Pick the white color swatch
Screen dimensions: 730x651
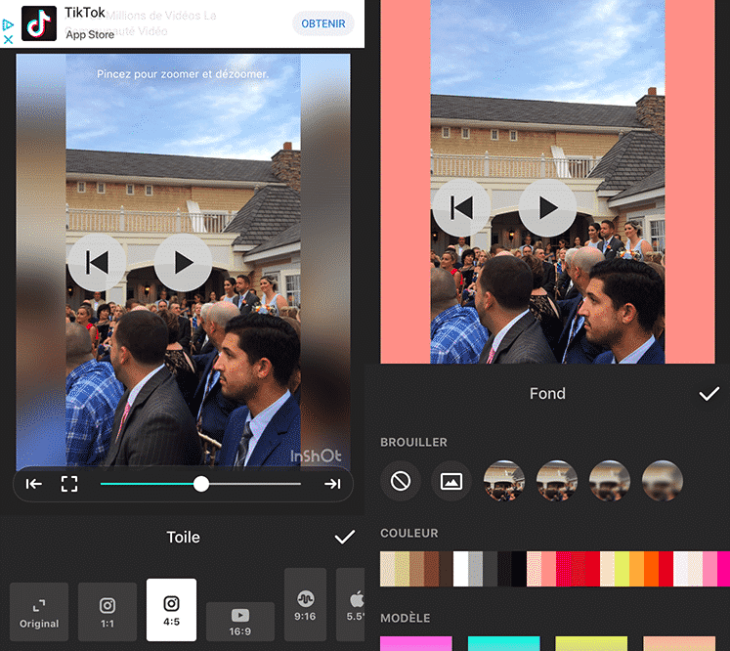[461, 569]
